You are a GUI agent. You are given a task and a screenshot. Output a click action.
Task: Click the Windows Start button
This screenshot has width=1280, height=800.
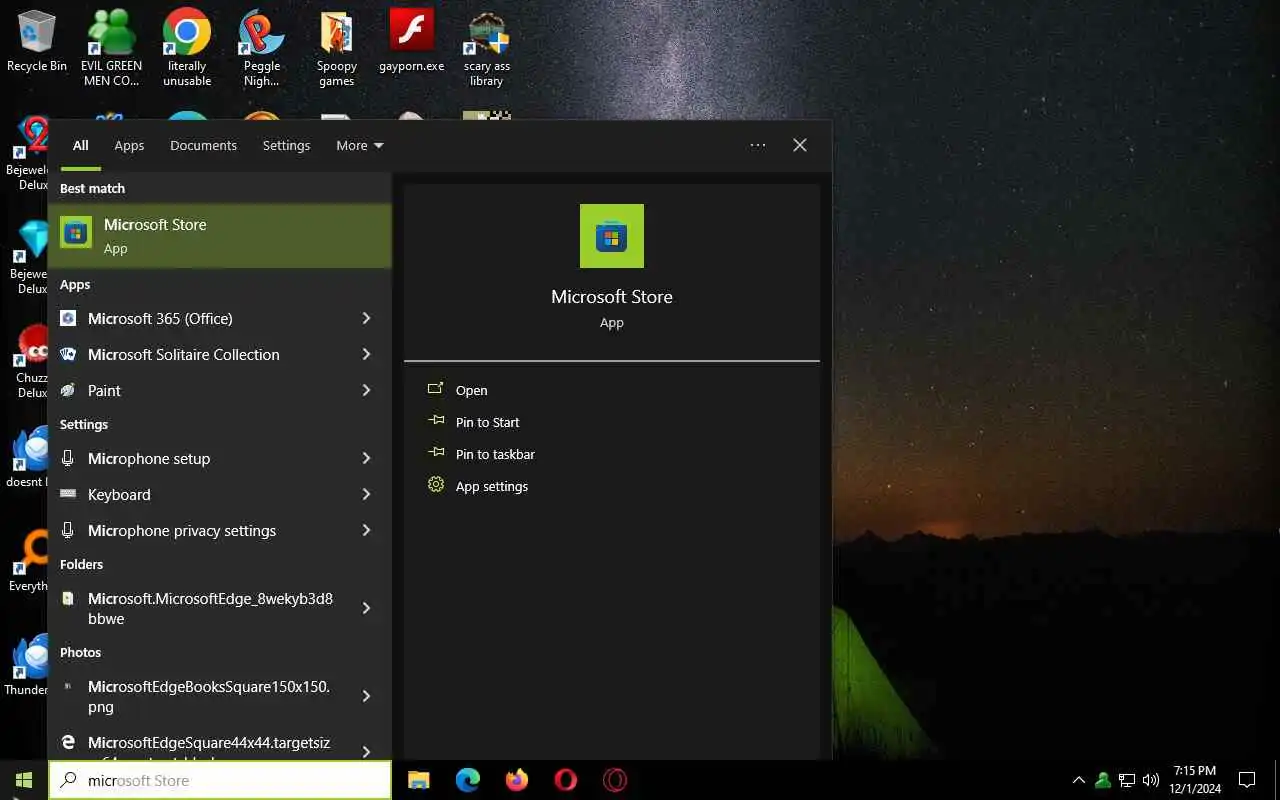pyautogui.click(x=24, y=780)
